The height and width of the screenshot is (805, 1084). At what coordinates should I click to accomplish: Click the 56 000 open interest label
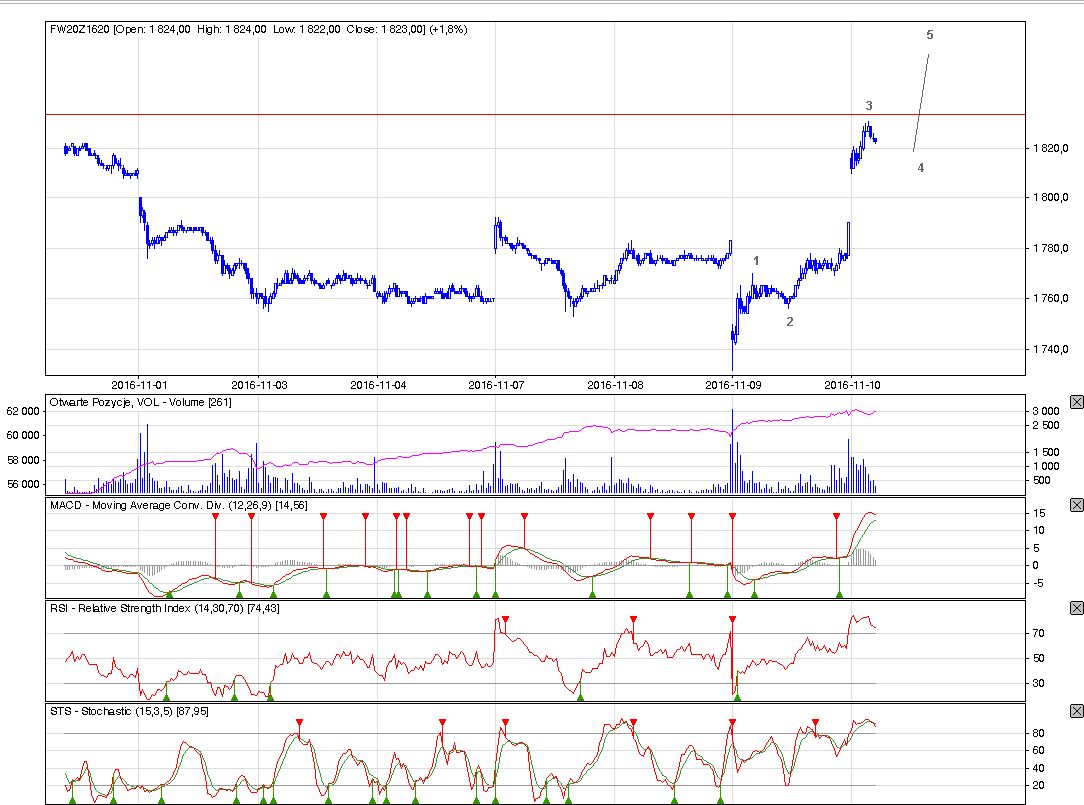23,484
